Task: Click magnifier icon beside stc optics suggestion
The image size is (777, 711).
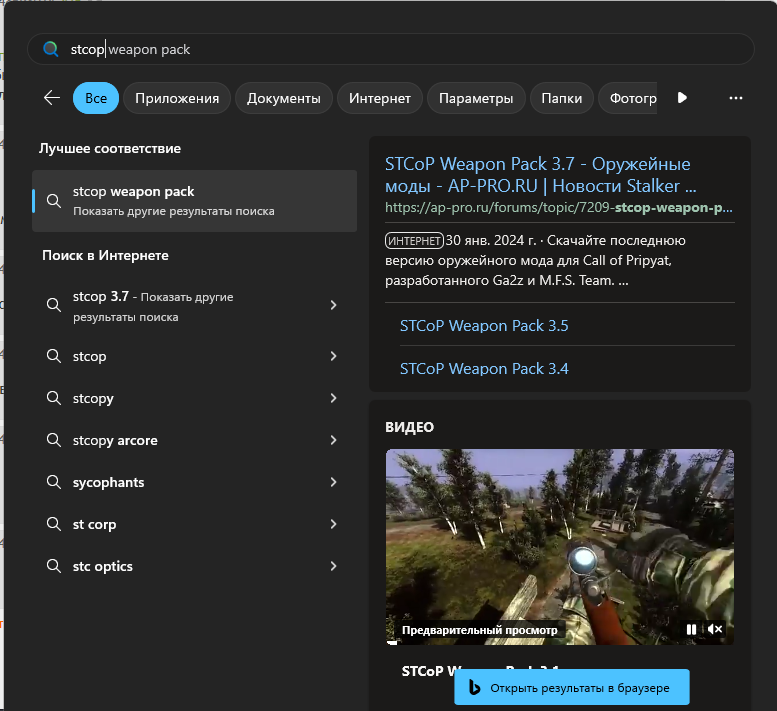Action: [54, 566]
